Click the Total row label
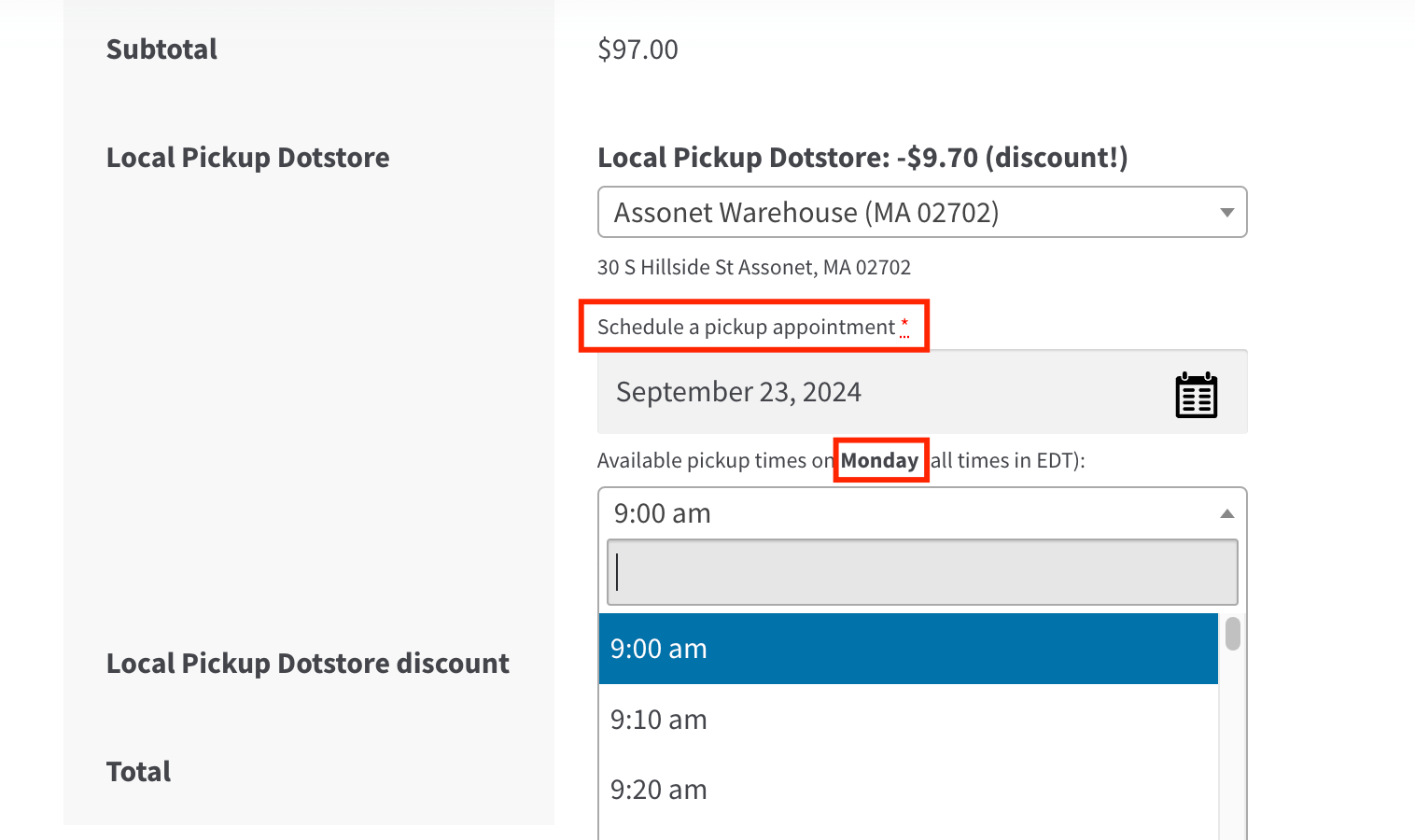Viewport: 1415px width, 840px height. [138, 771]
